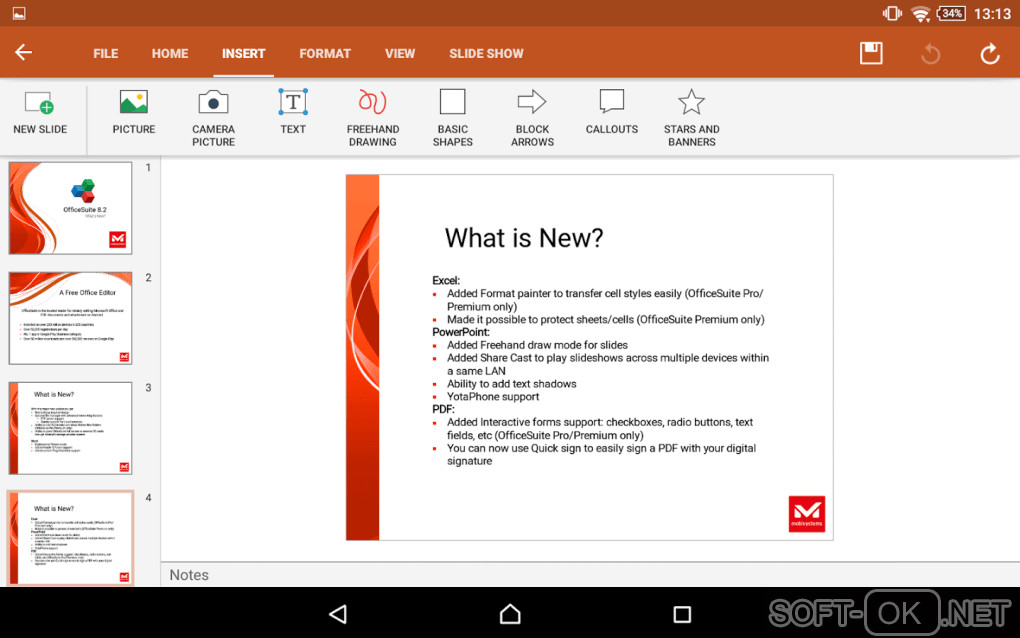The width and height of the screenshot is (1020, 638).
Task: Open the SLIDE SHOW tab
Action: click(486, 54)
